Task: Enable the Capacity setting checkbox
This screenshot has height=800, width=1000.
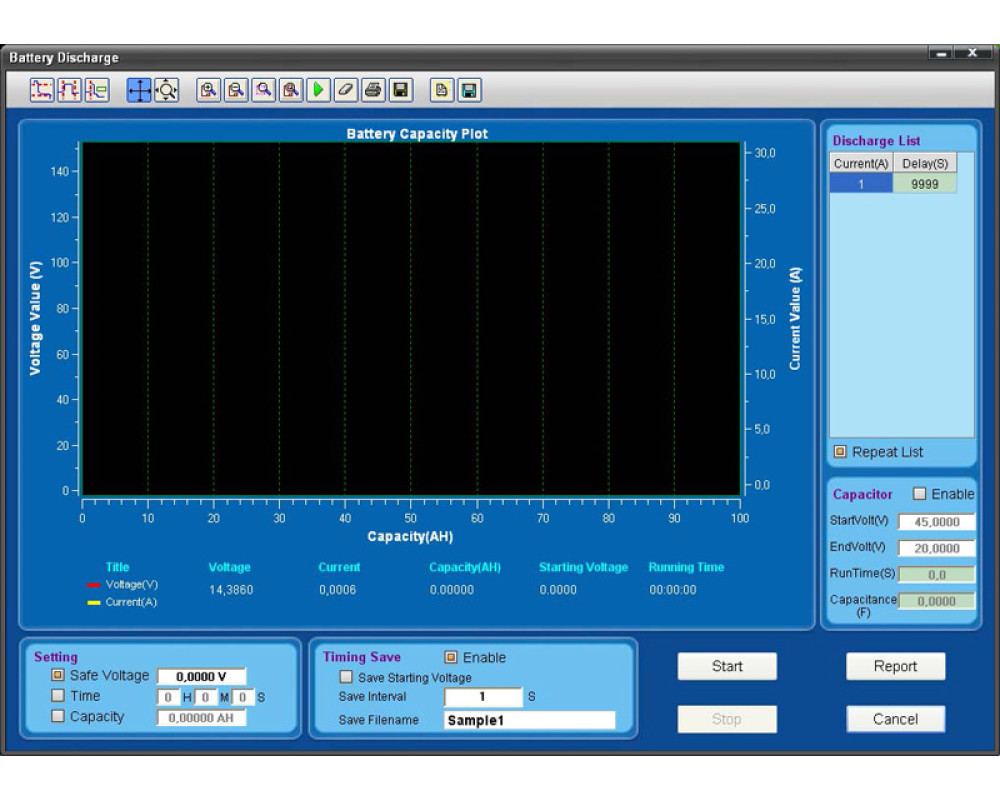Action: point(58,716)
